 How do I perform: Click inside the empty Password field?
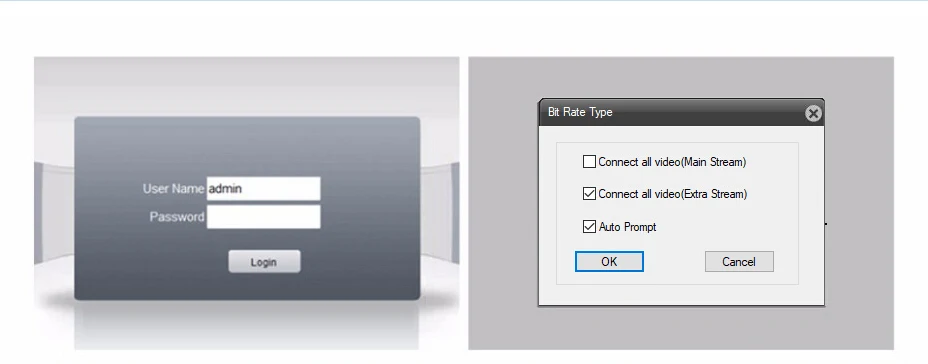pyautogui.click(x=263, y=217)
